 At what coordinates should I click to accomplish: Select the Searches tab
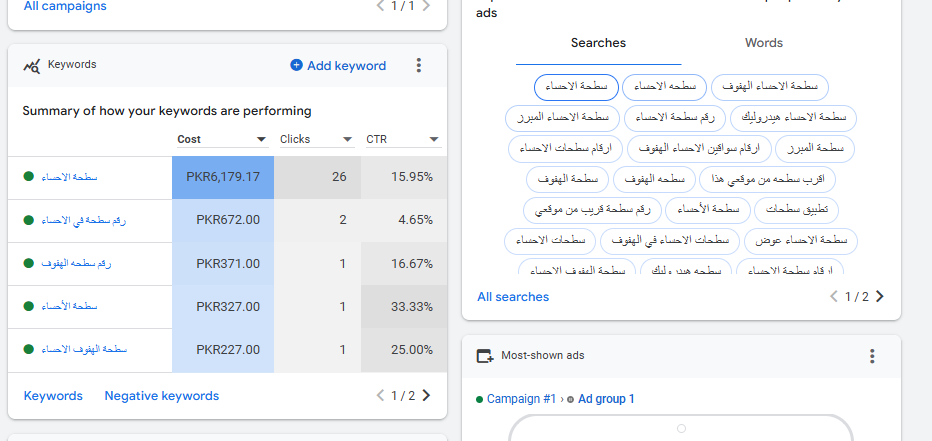[x=598, y=43]
